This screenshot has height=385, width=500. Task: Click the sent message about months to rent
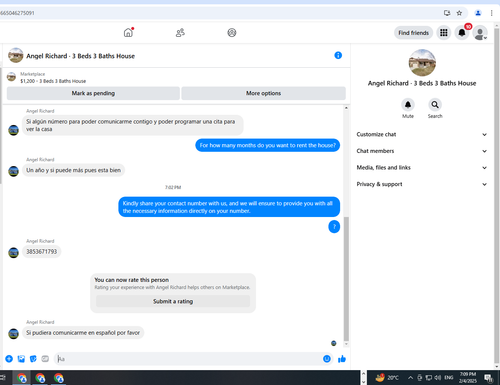[x=268, y=145]
